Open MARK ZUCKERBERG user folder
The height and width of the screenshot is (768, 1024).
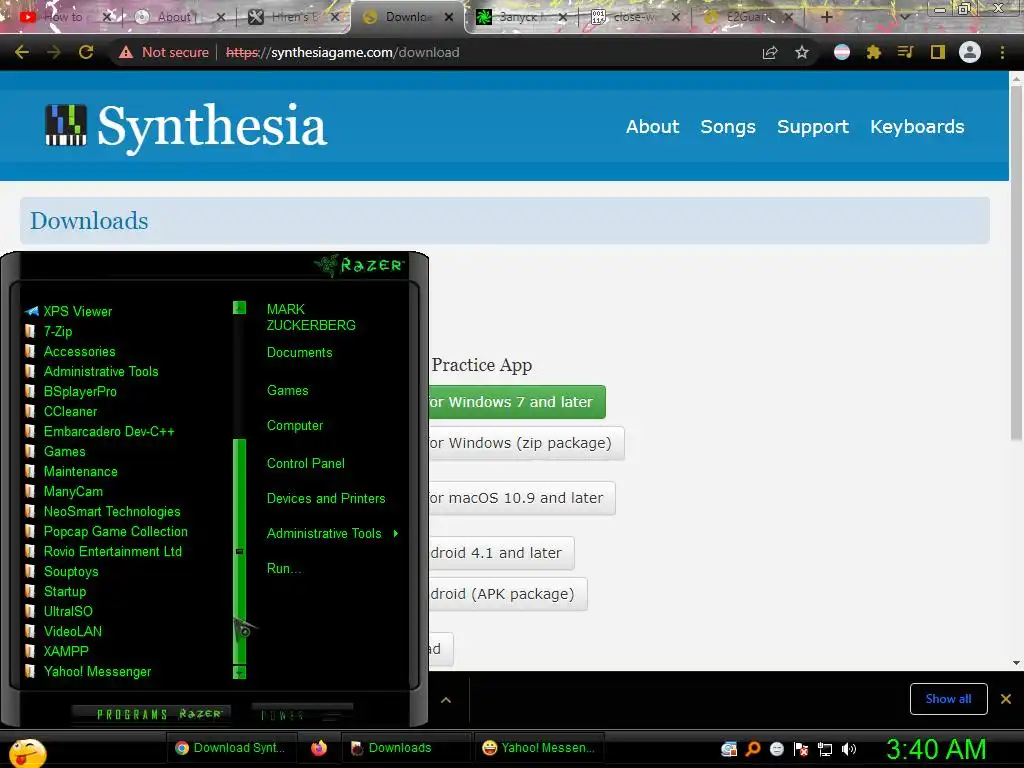(x=311, y=317)
